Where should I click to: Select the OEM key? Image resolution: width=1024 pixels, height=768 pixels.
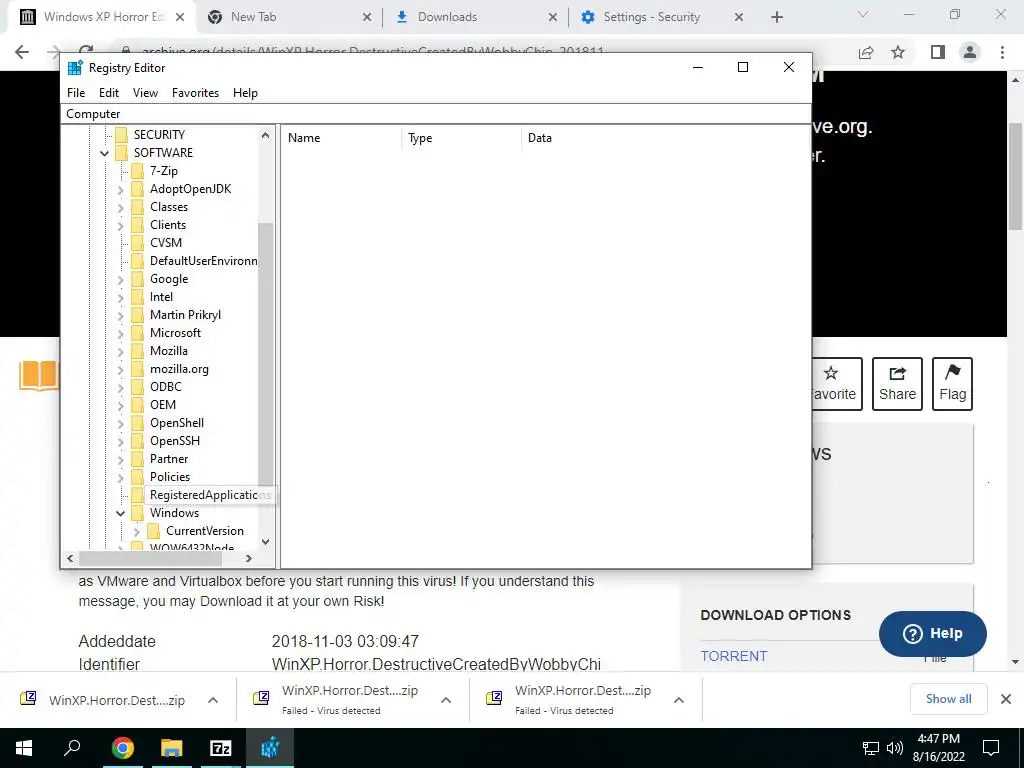tap(163, 405)
